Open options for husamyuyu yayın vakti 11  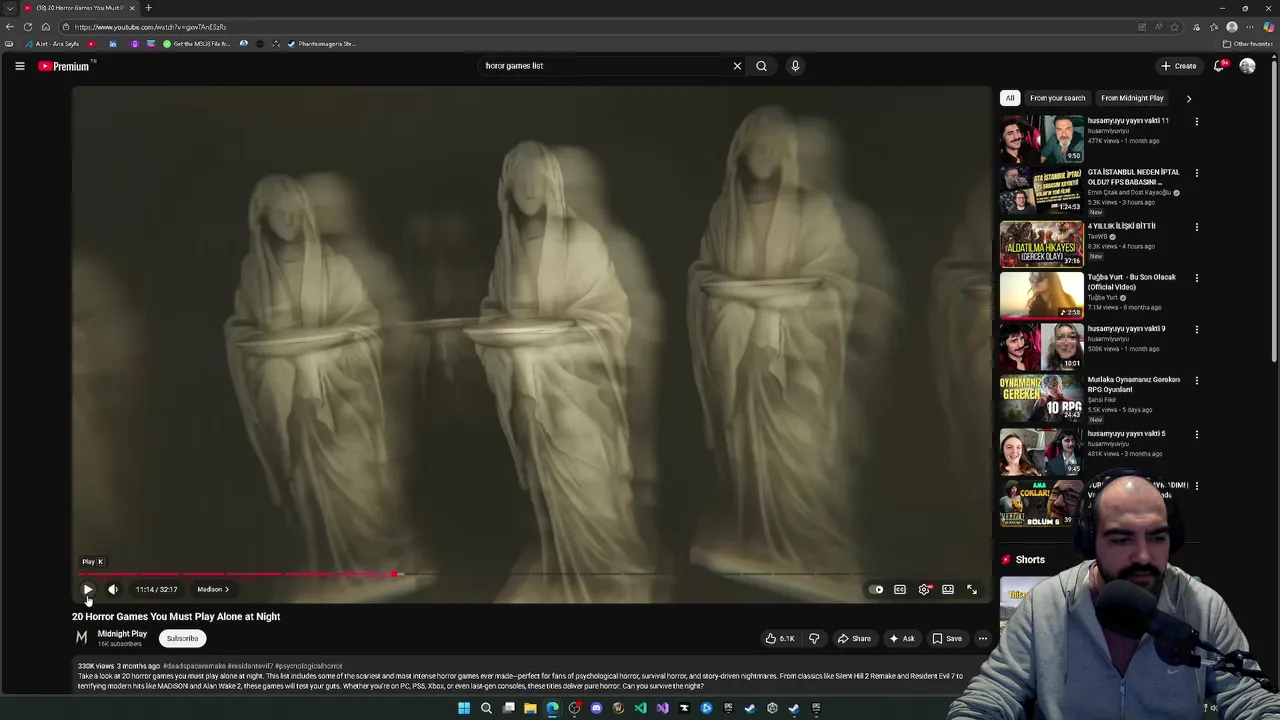[x=1196, y=121]
